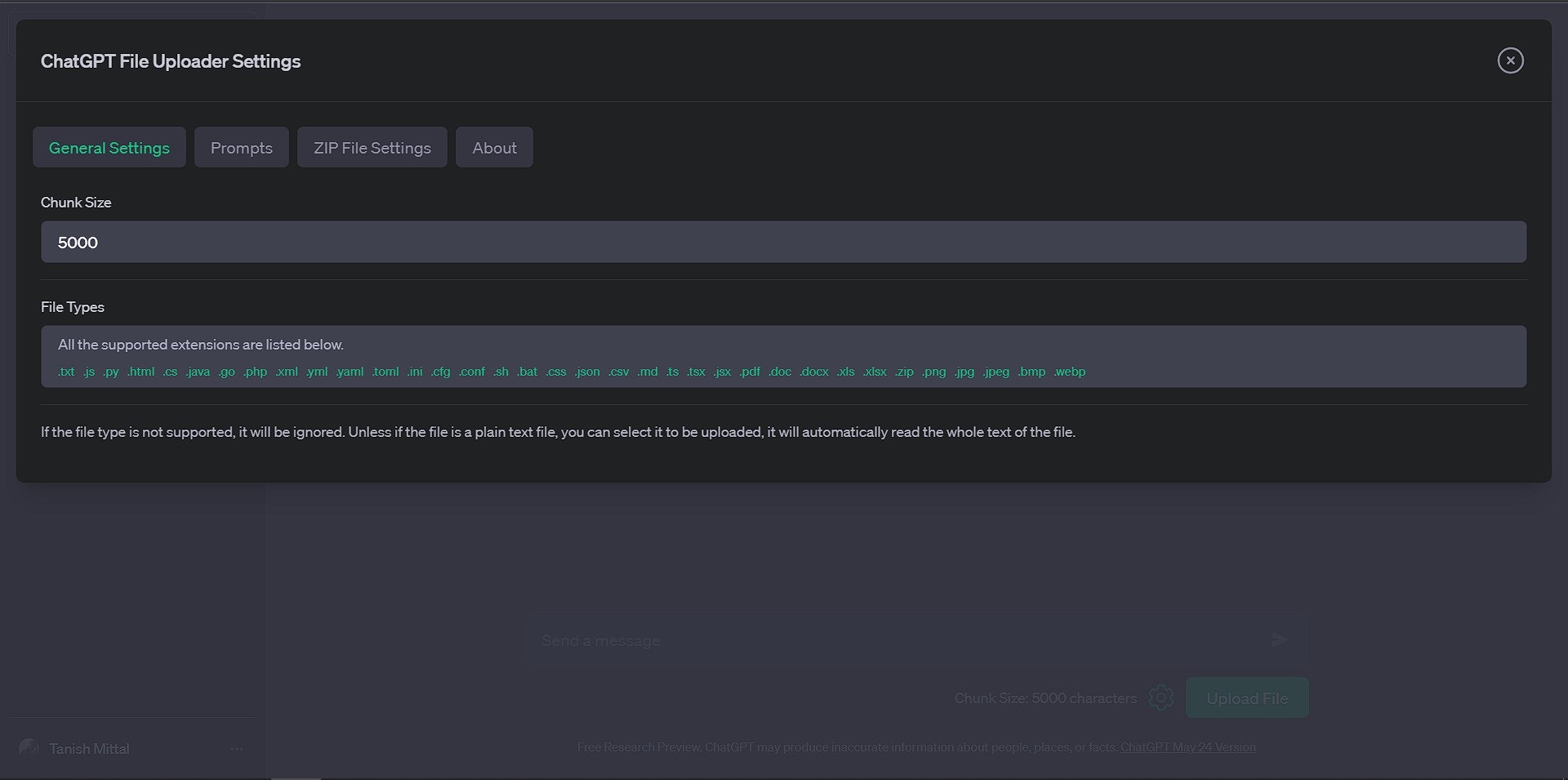Viewport: 1568px width, 780px height.
Task: Click the send message arrow icon
Action: coord(1279,640)
